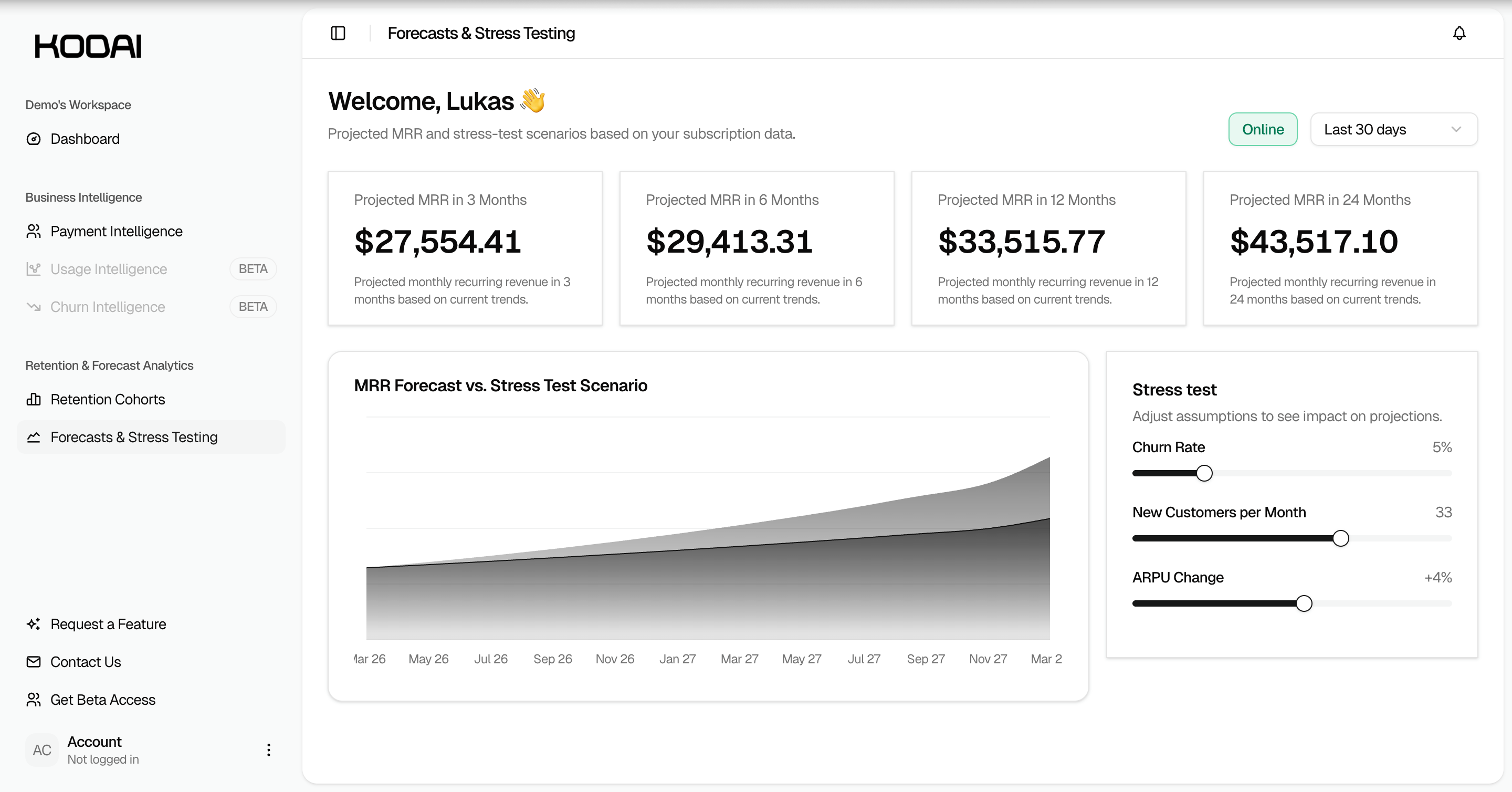Click the ARPU Change slider handle

1304,603
